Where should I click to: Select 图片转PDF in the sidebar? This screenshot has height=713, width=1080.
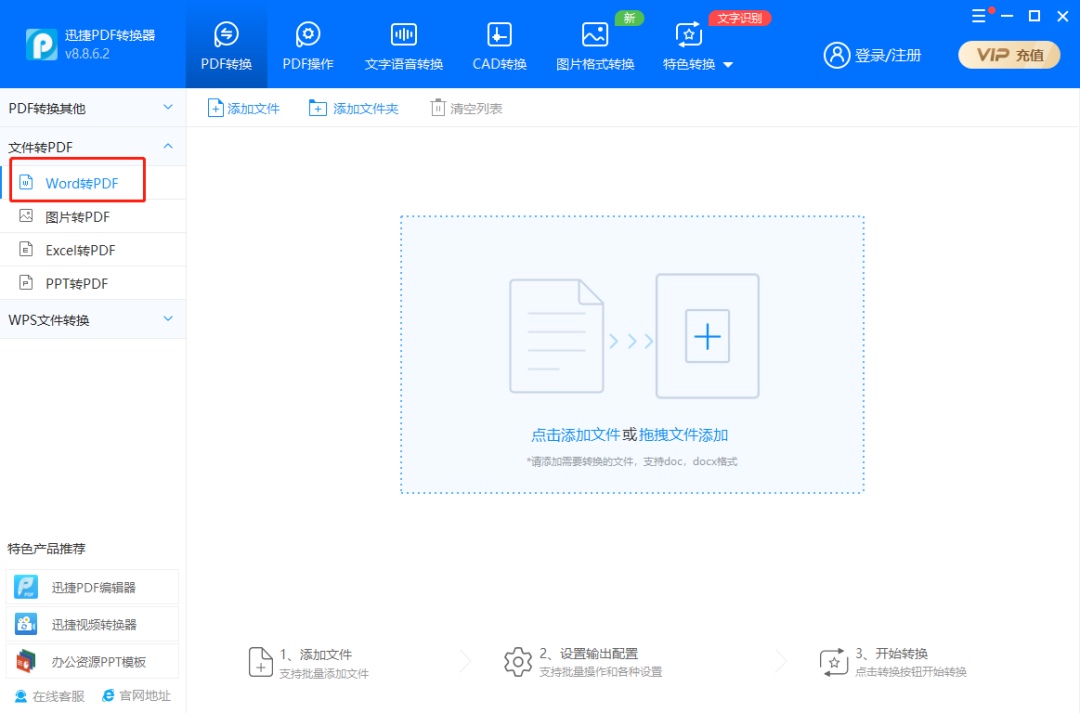[x=77, y=217]
